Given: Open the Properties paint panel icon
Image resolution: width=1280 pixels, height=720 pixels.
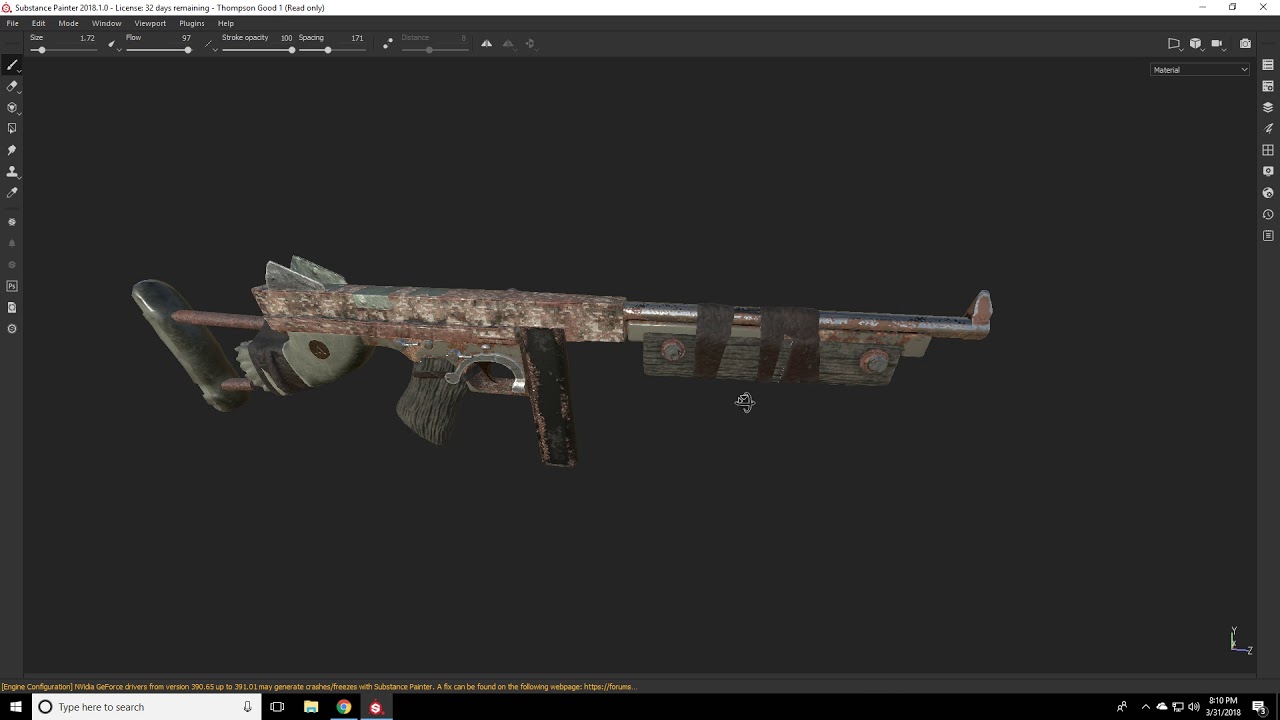Looking at the screenshot, I should (1268, 128).
